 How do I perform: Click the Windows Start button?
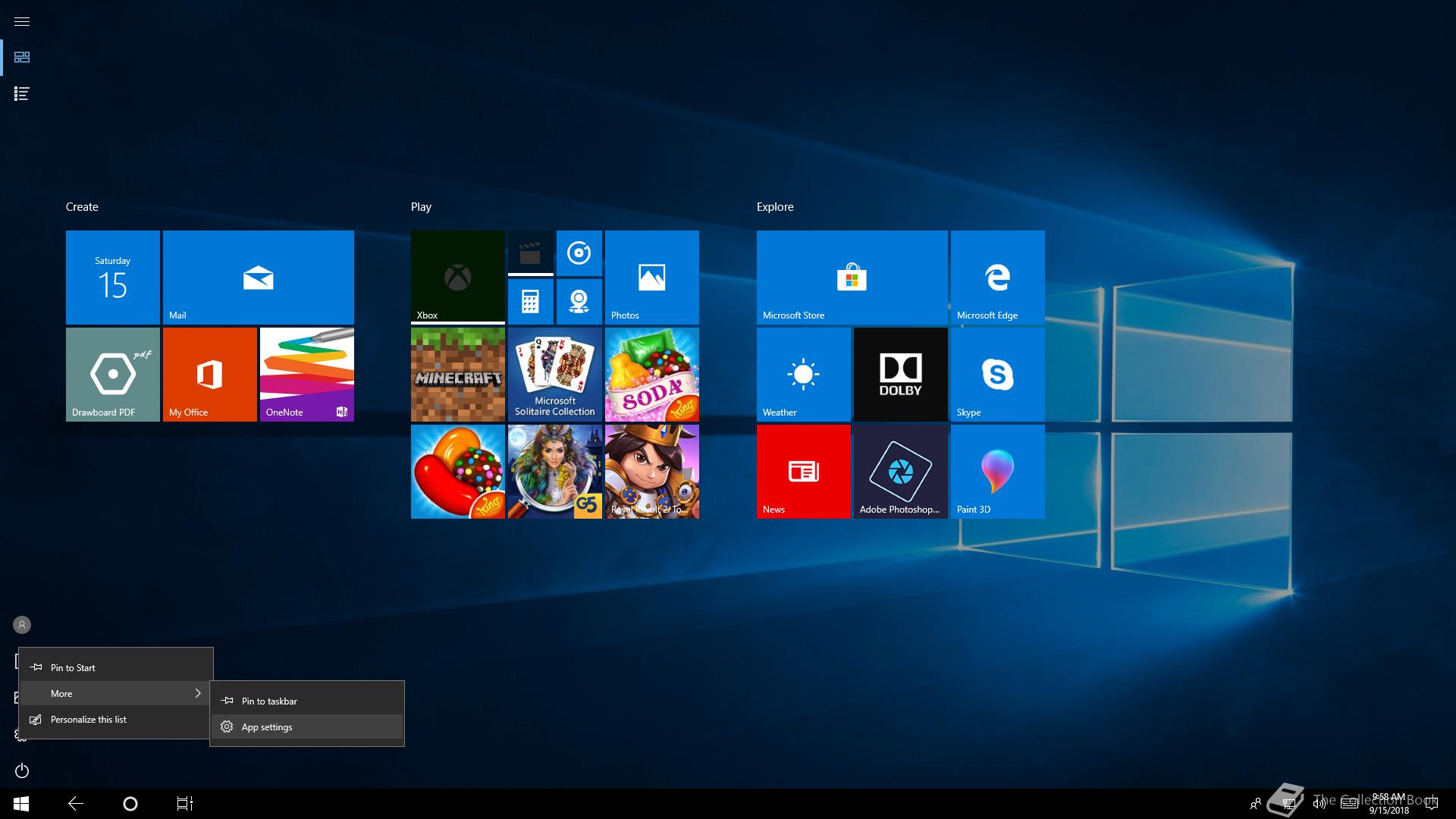coord(21,804)
